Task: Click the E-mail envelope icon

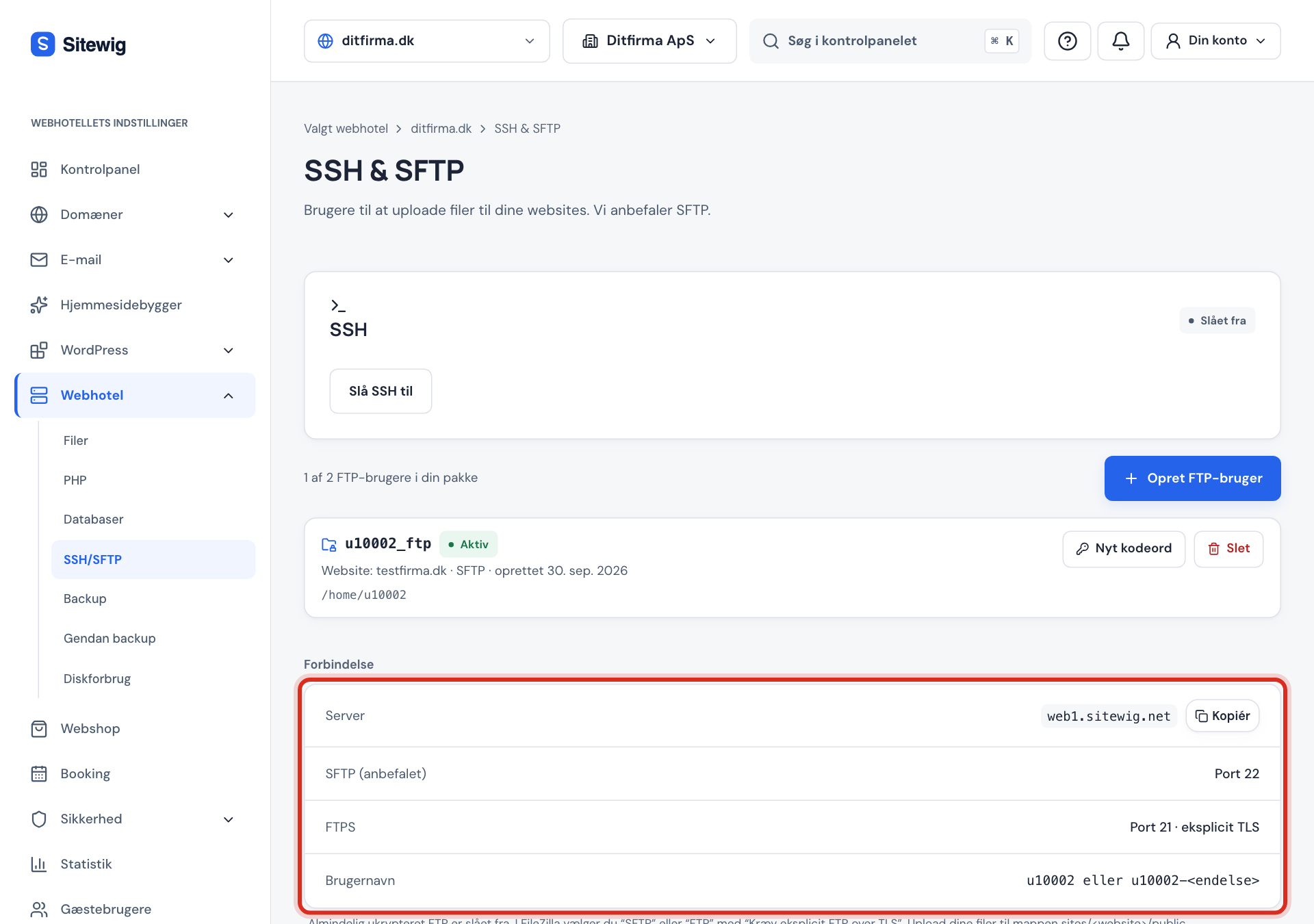Action: (x=39, y=260)
